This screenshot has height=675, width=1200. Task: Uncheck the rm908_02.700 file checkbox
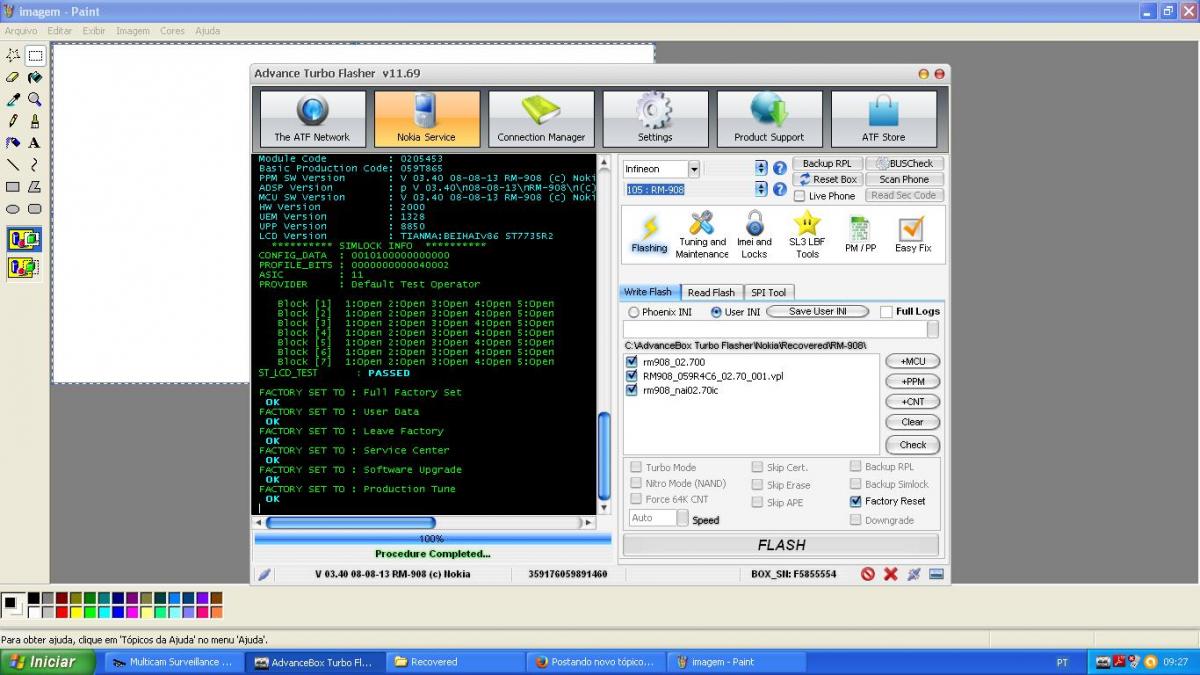[631, 361]
